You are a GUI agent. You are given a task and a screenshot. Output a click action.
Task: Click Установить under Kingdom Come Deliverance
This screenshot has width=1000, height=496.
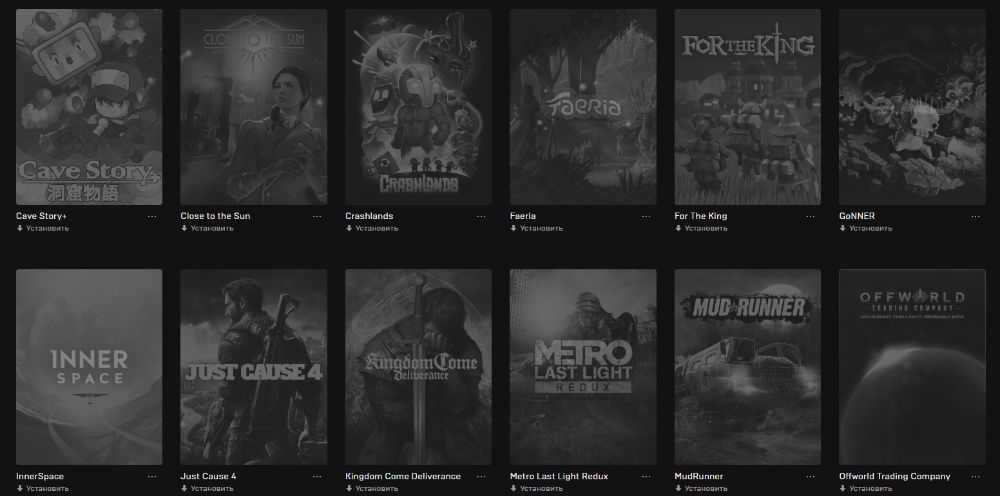coord(371,488)
